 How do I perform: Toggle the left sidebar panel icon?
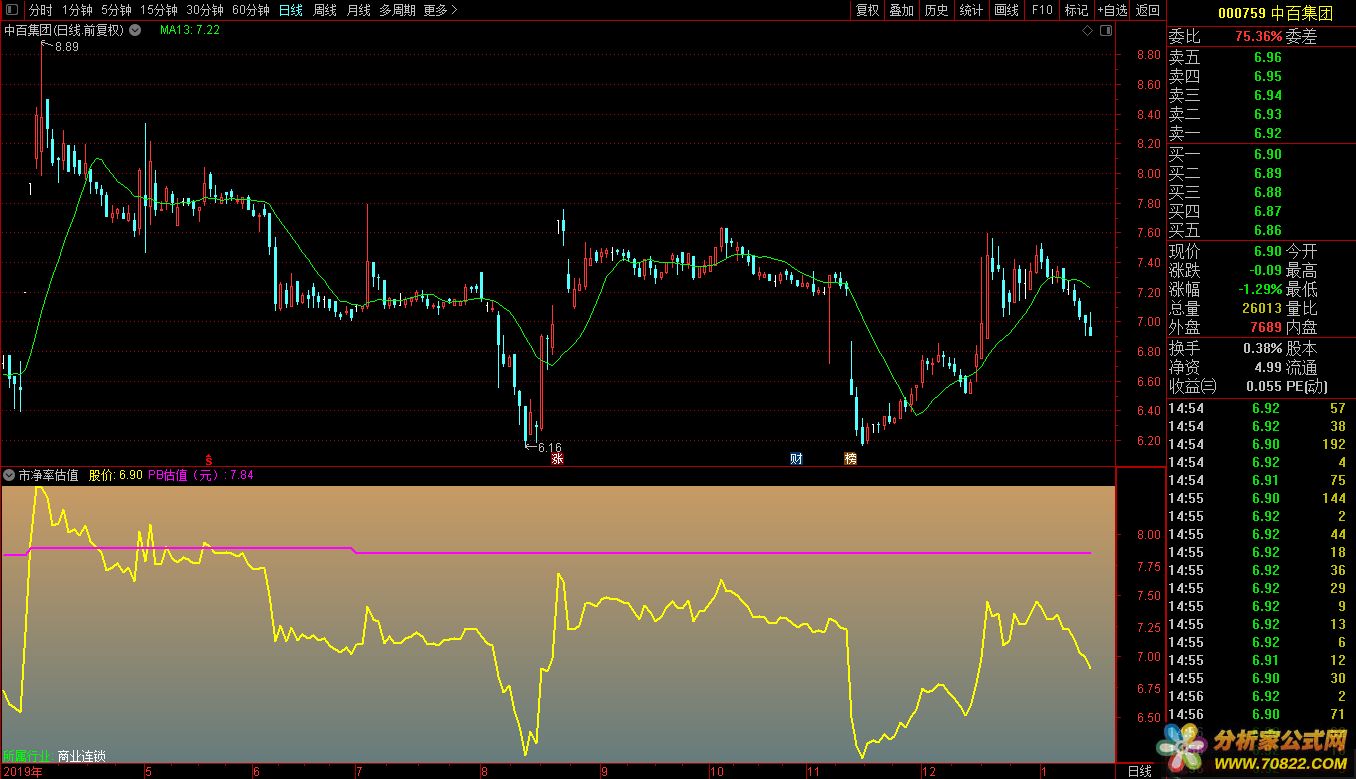point(10,10)
